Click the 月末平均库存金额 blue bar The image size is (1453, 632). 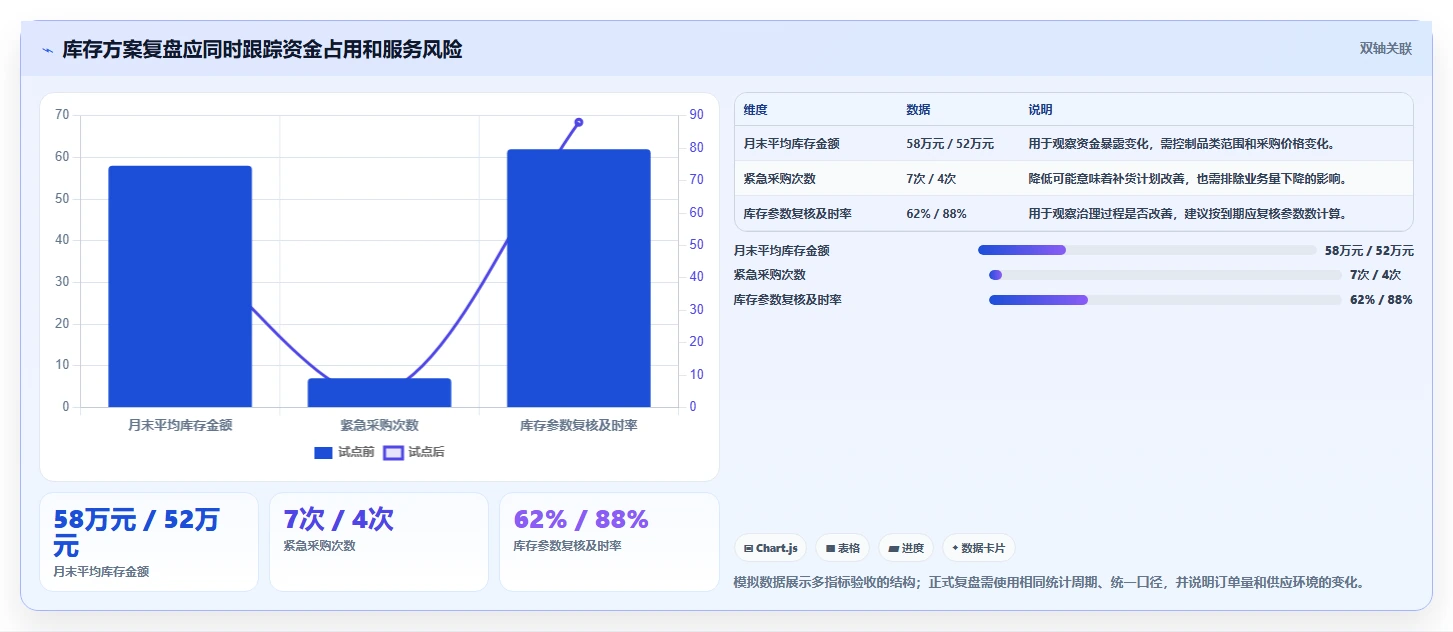180,286
